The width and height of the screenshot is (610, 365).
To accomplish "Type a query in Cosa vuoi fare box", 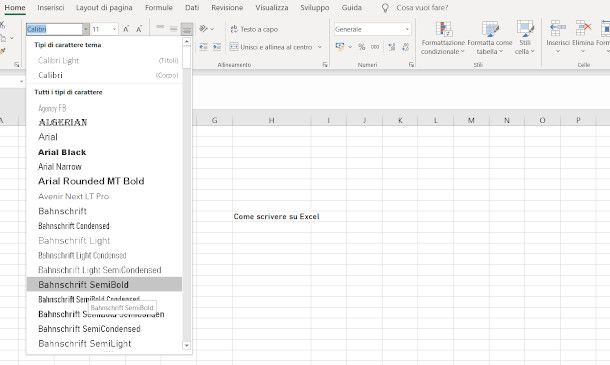I will (x=422, y=8).
